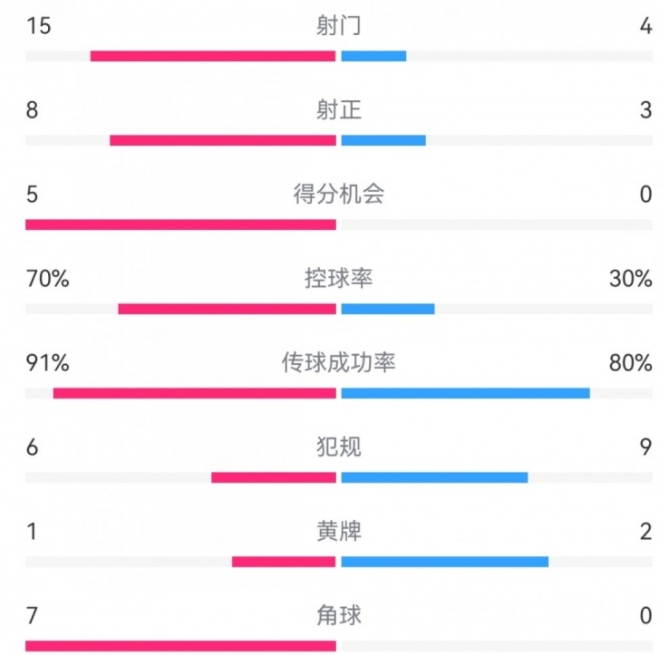This screenshot has height=655, width=666.
Task: Select the 得分机会 label
Action: (337, 194)
